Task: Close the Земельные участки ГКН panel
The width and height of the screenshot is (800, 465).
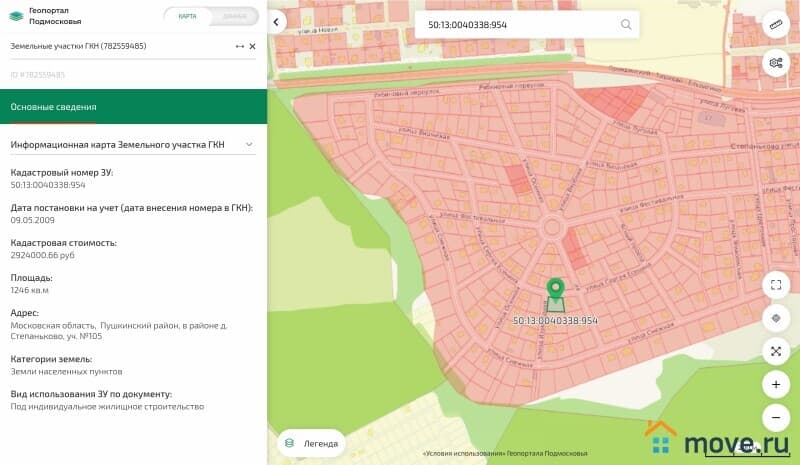Action: pyautogui.click(x=252, y=46)
